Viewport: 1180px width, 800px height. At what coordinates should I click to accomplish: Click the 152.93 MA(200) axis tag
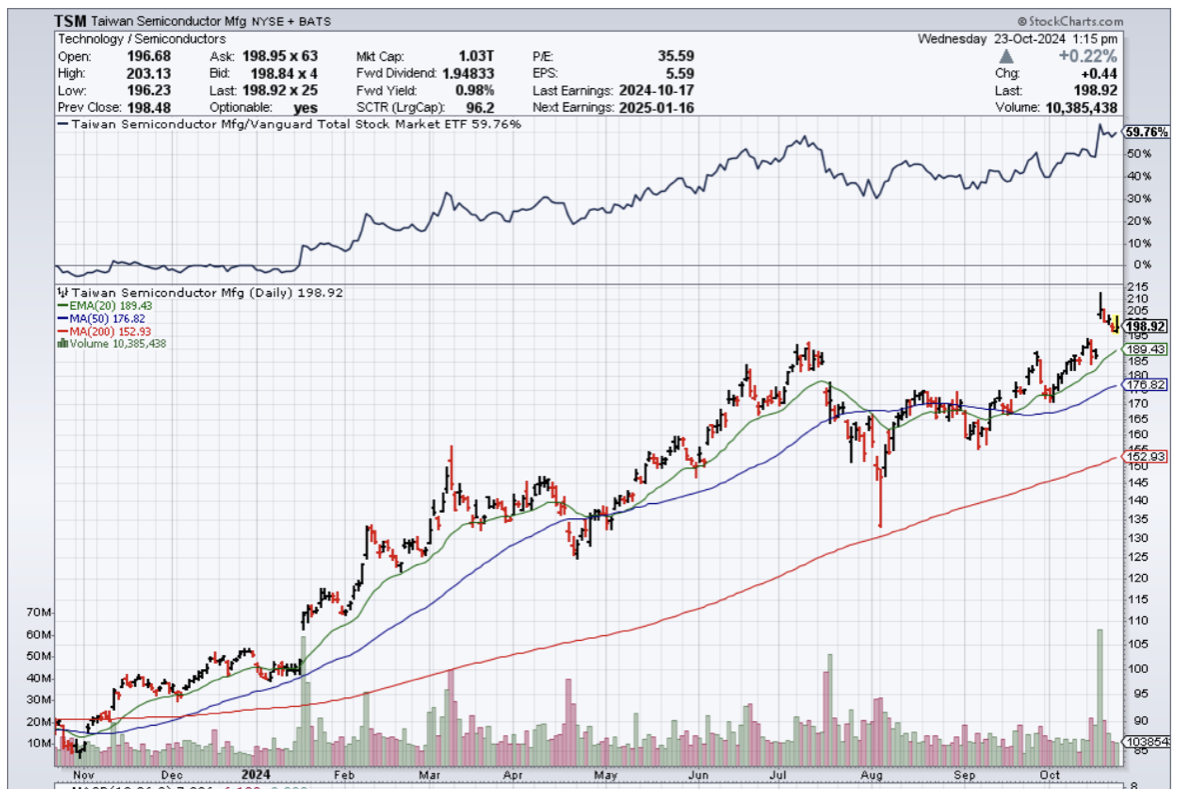point(1146,457)
